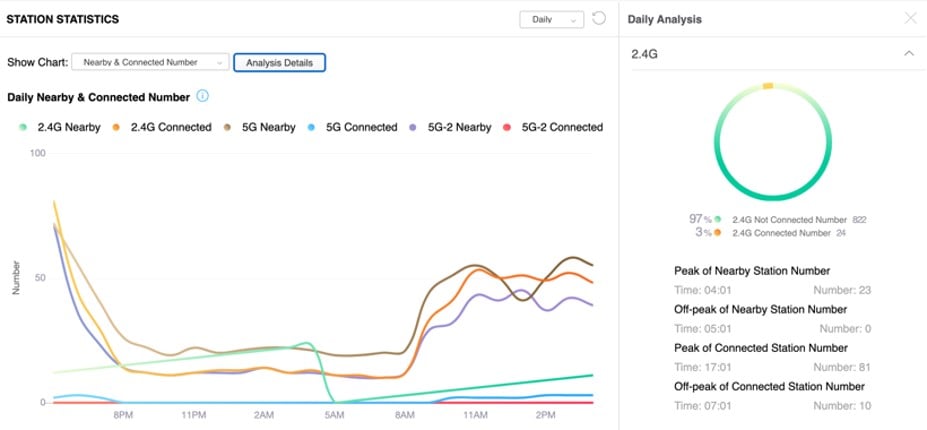The height and width of the screenshot is (430, 927).
Task: Collapse the 2.4G analysis section
Action: (909, 54)
